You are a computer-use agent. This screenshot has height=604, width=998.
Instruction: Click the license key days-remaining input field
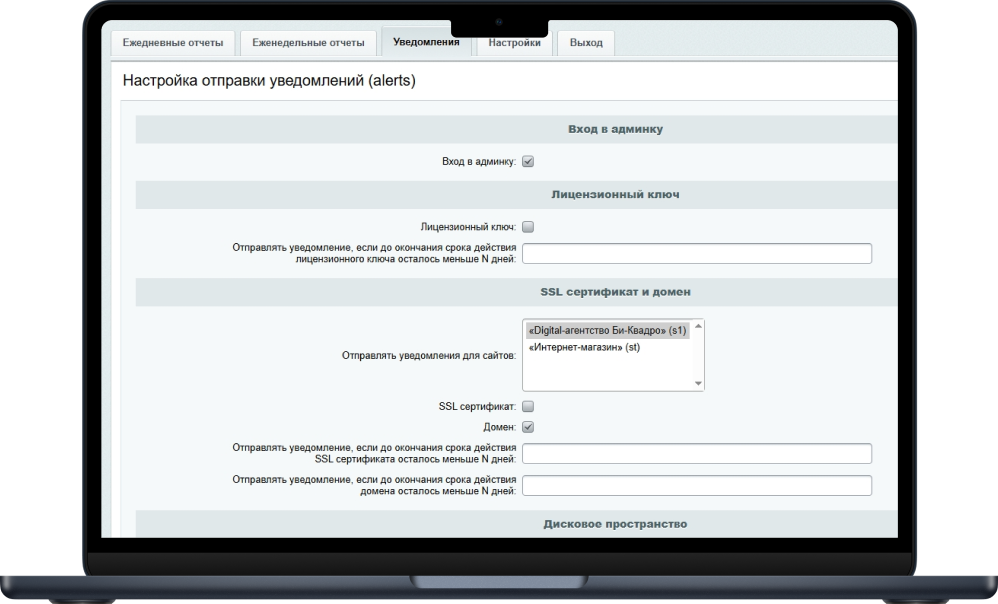[x=696, y=253]
